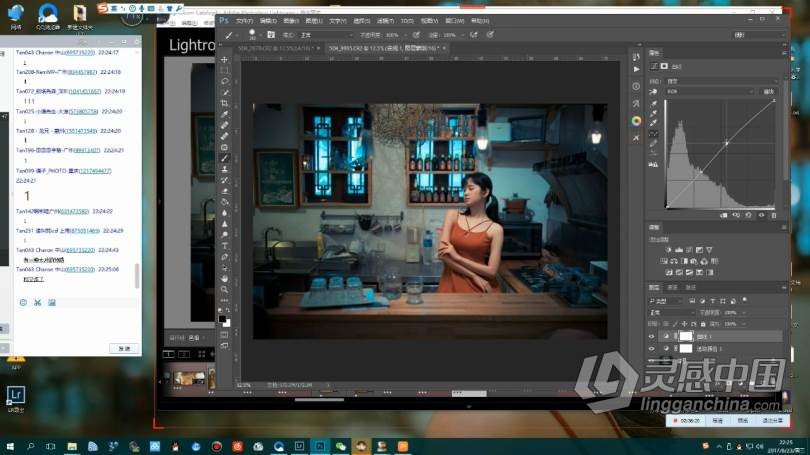Open the layer opacity dropdown arrow
Image resolution: width=810 pixels, height=455 pixels.
(744, 312)
